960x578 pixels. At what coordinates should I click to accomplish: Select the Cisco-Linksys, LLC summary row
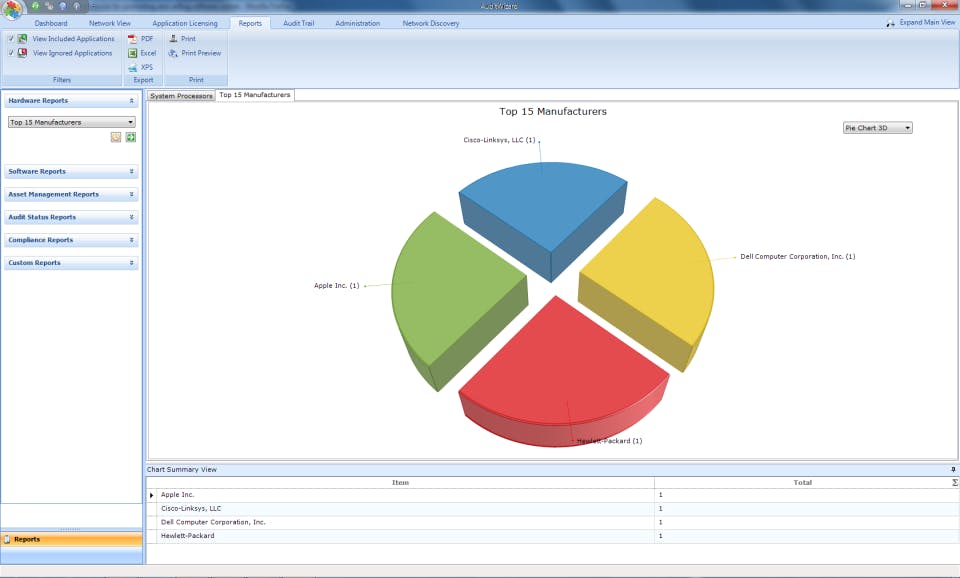tap(552, 508)
